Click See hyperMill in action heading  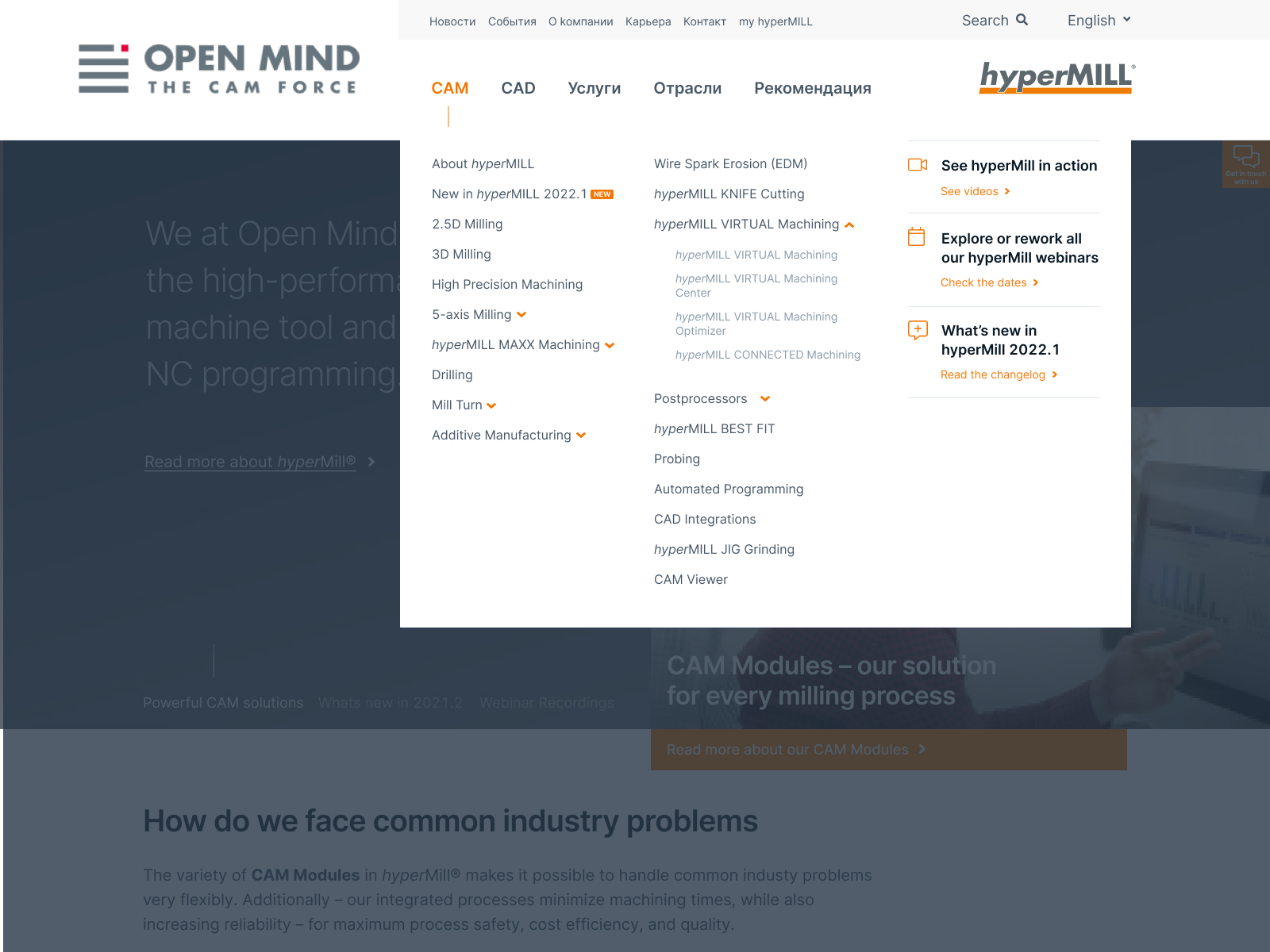pos(1019,166)
